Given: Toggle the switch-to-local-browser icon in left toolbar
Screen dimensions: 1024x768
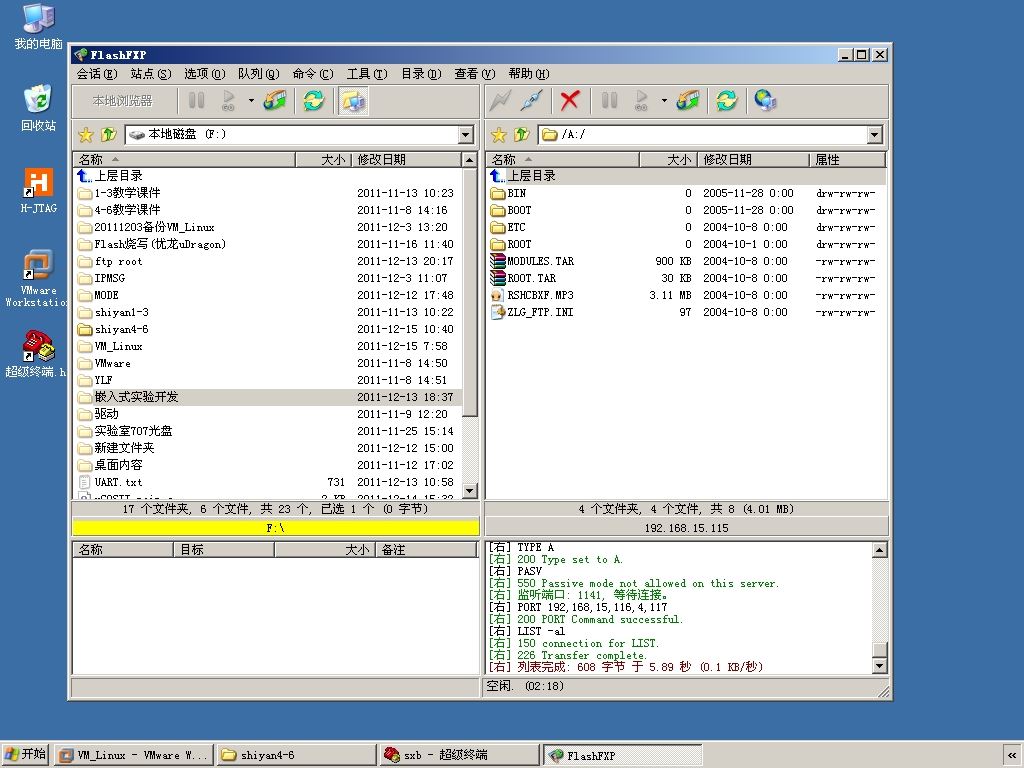Looking at the screenshot, I should point(353,101).
